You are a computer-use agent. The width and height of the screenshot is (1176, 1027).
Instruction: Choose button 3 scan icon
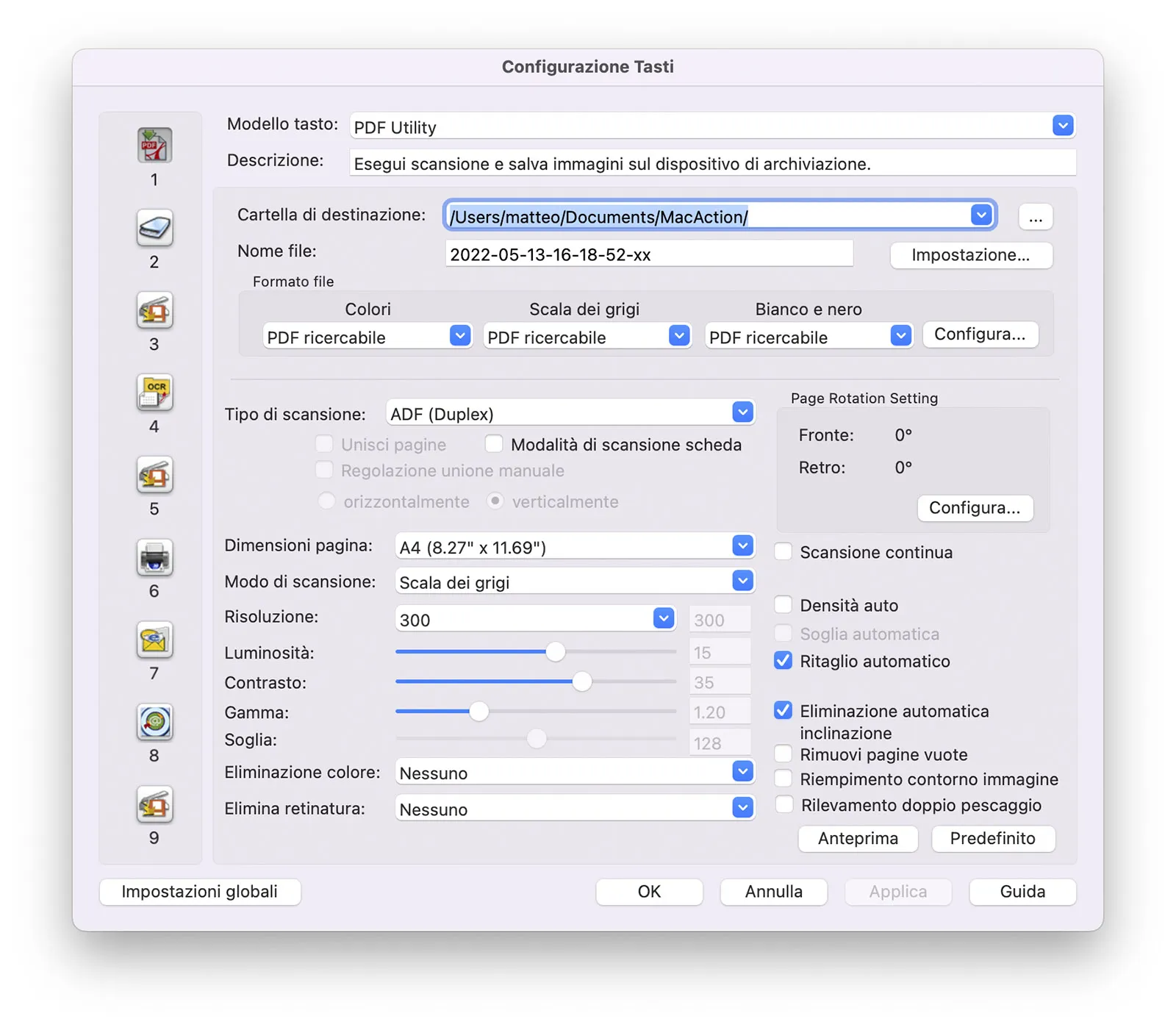[x=154, y=310]
